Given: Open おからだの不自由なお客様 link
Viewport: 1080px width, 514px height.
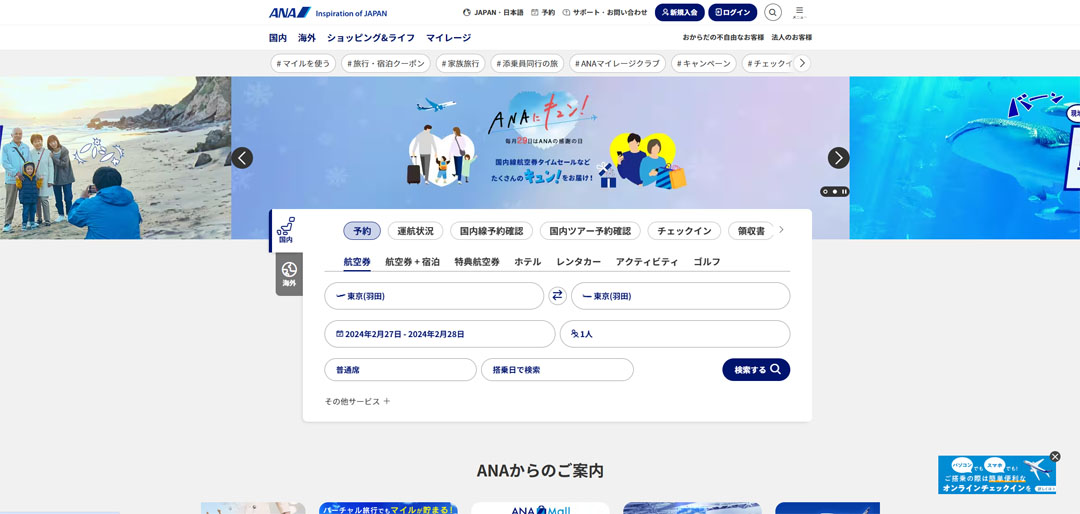Looking at the screenshot, I should tap(723, 37).
